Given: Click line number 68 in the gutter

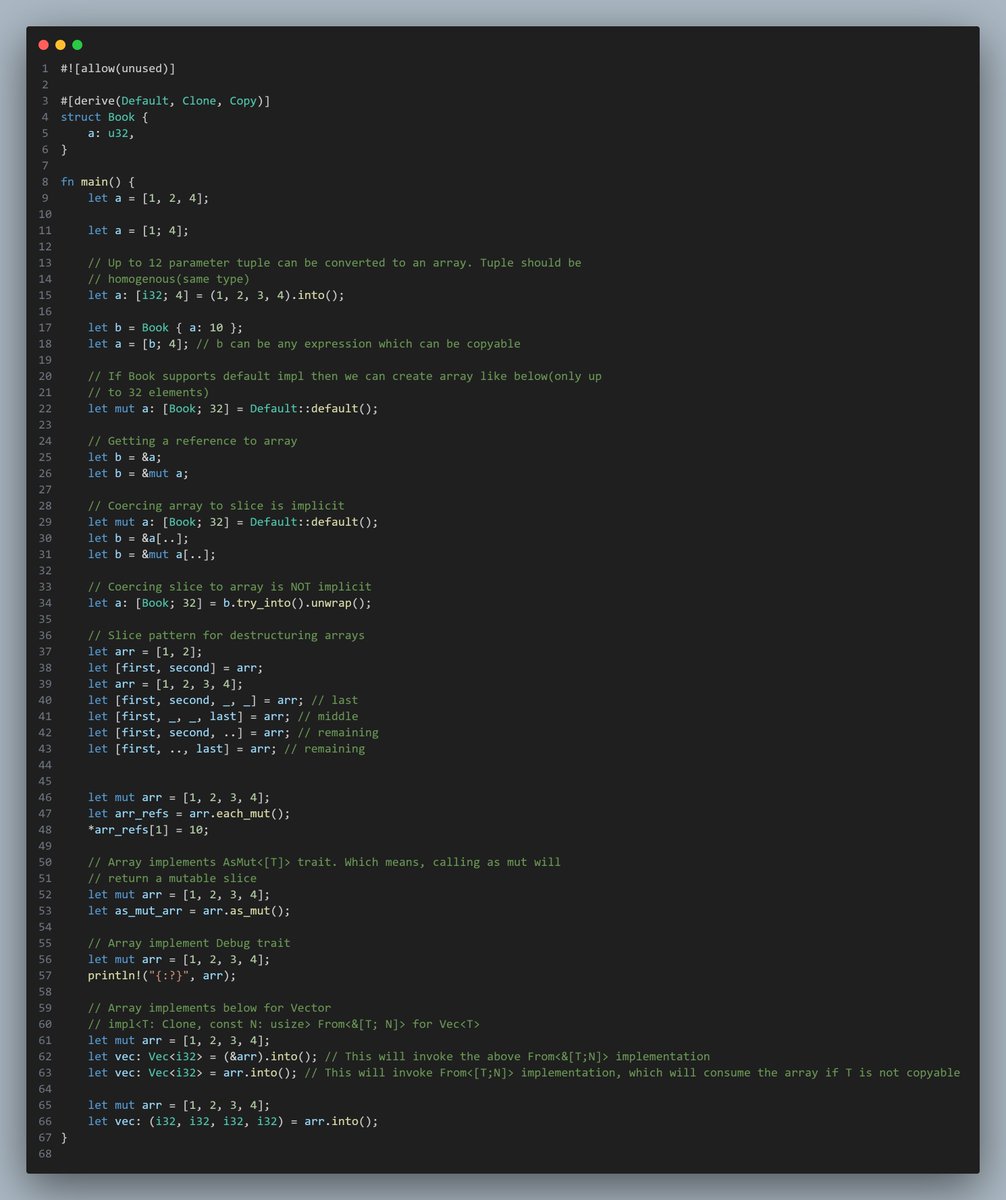Looking at the screenshot, I should click(x=43, y=1154).
